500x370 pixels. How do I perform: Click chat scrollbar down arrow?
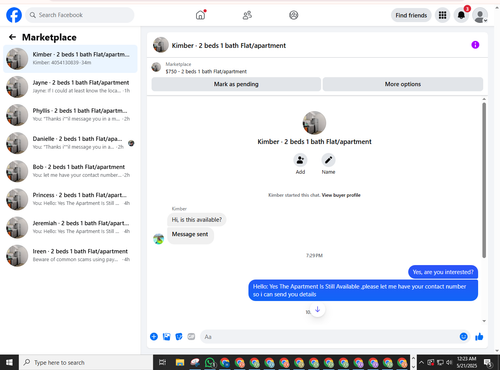484,321
